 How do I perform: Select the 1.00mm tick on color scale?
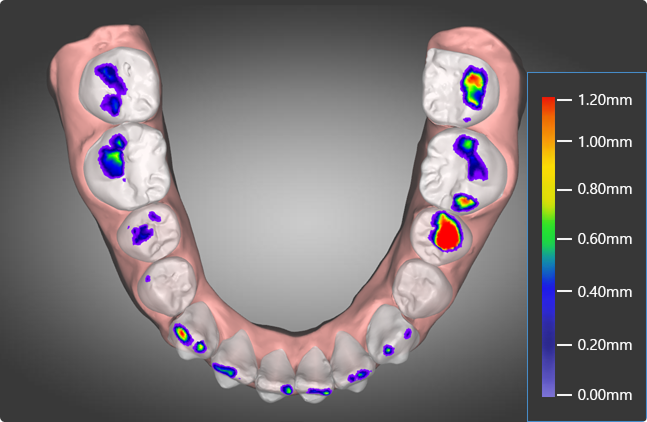(605, 142)
